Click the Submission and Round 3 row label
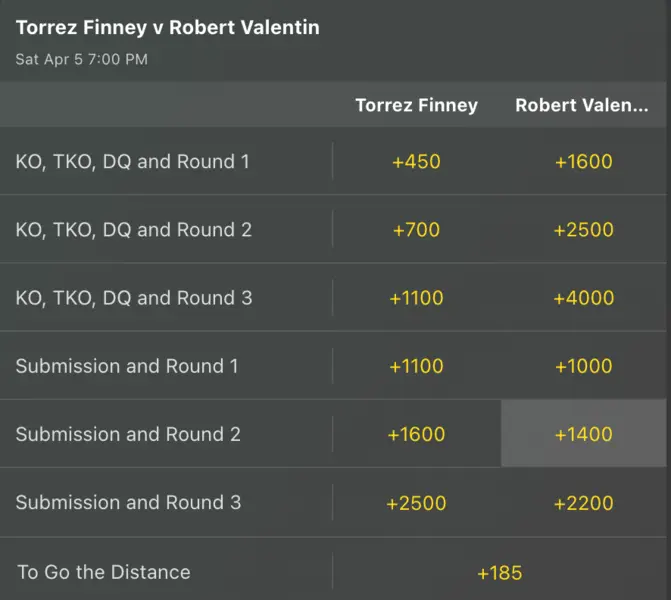Image resolution: width=671 pixels, height=600 pixels. [128, 502]
